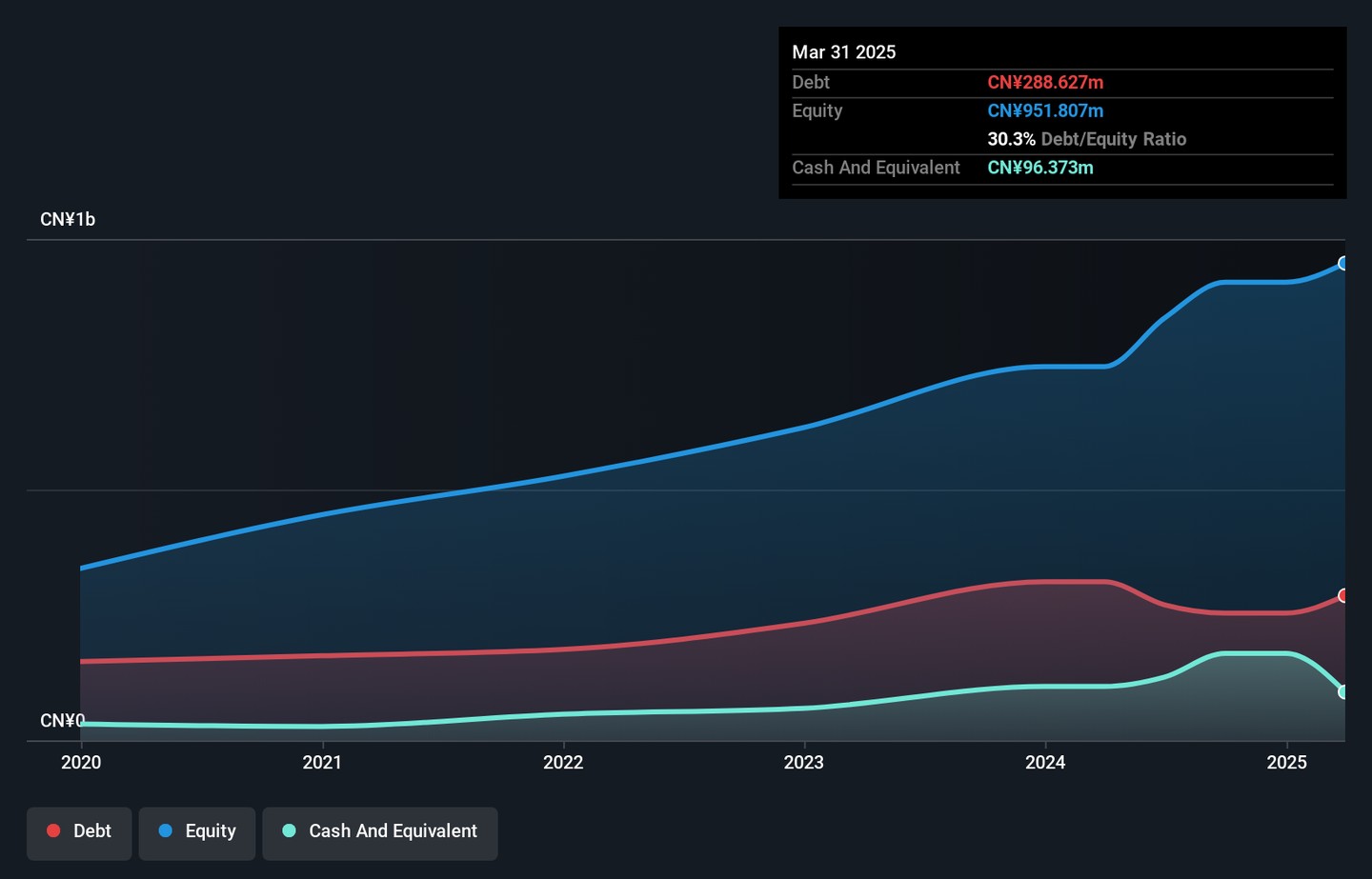The width and height of the screenshot is (1372, 879).
Task: Select the Debt endpoint marker on the chart
Action: tap(1343, 596)
